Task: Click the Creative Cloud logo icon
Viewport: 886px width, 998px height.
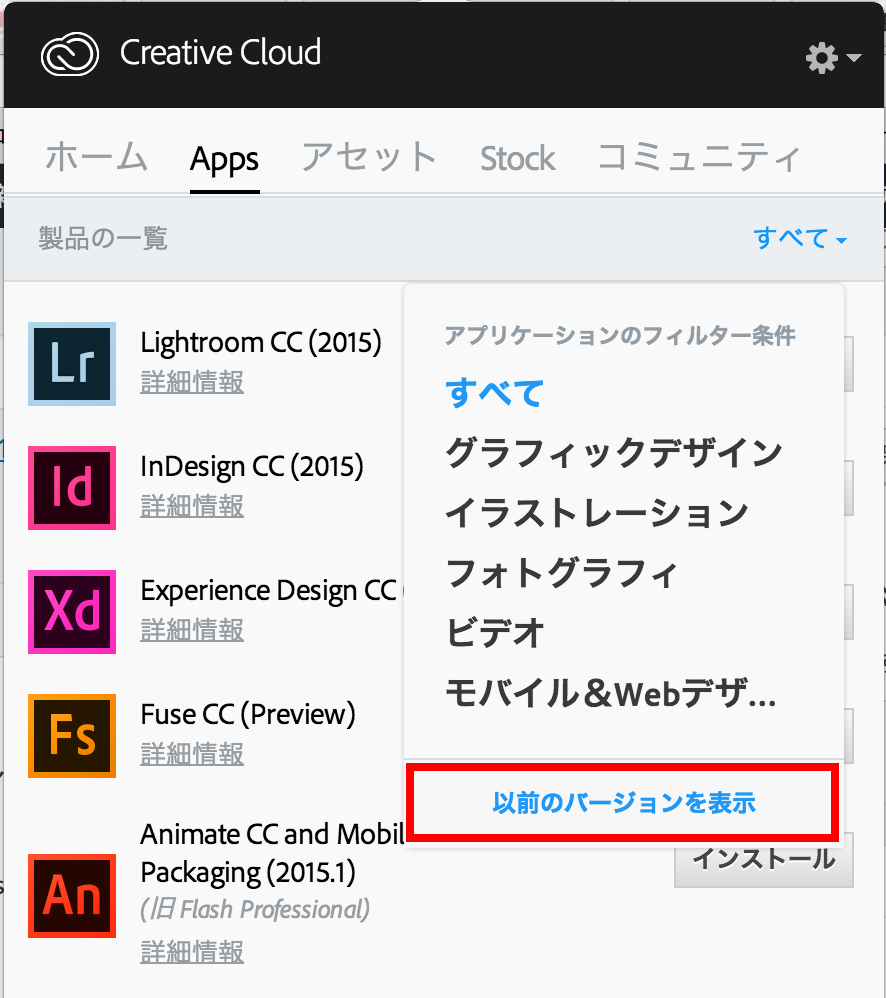Action: (x=70, y=54)
